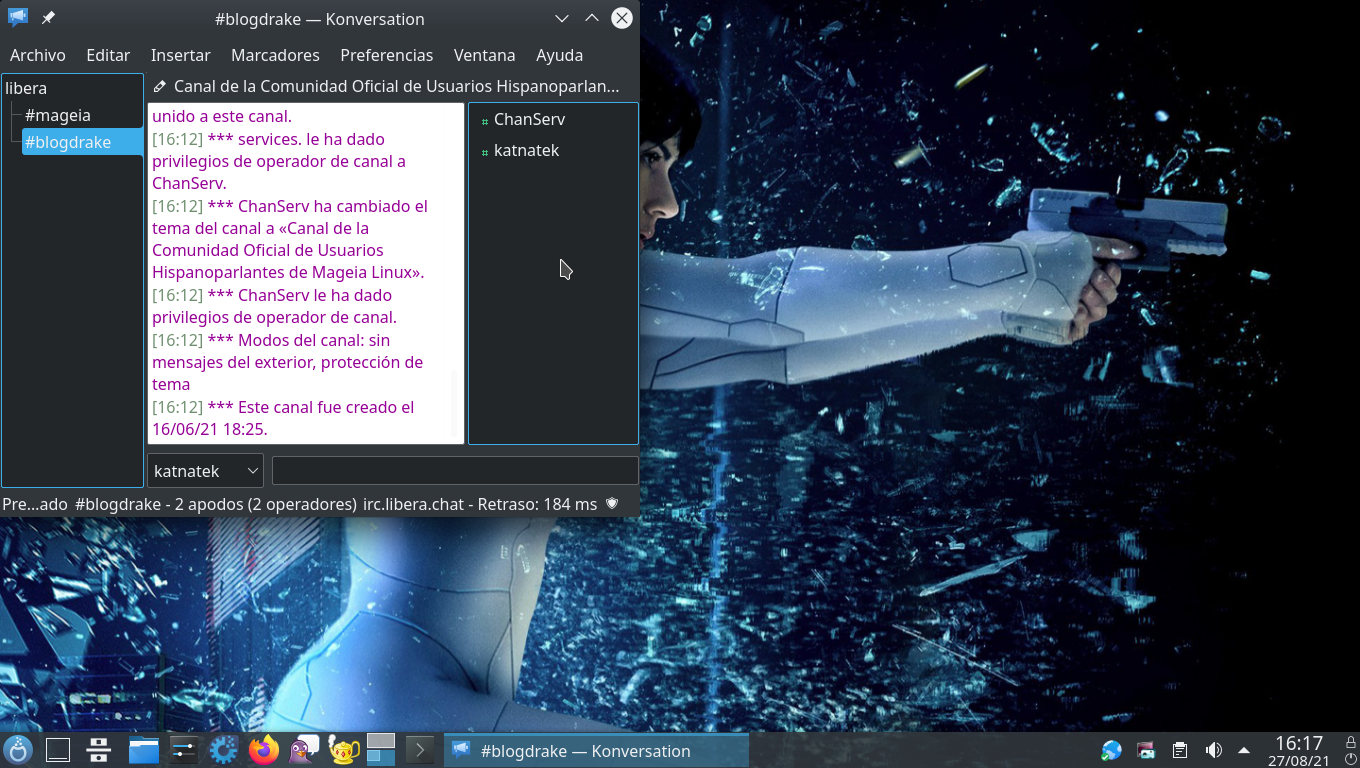The height and width of the screenshot is (768, 1360).
Task: Open Pidgin messenger from the taskbar
Action: [303, 750]
